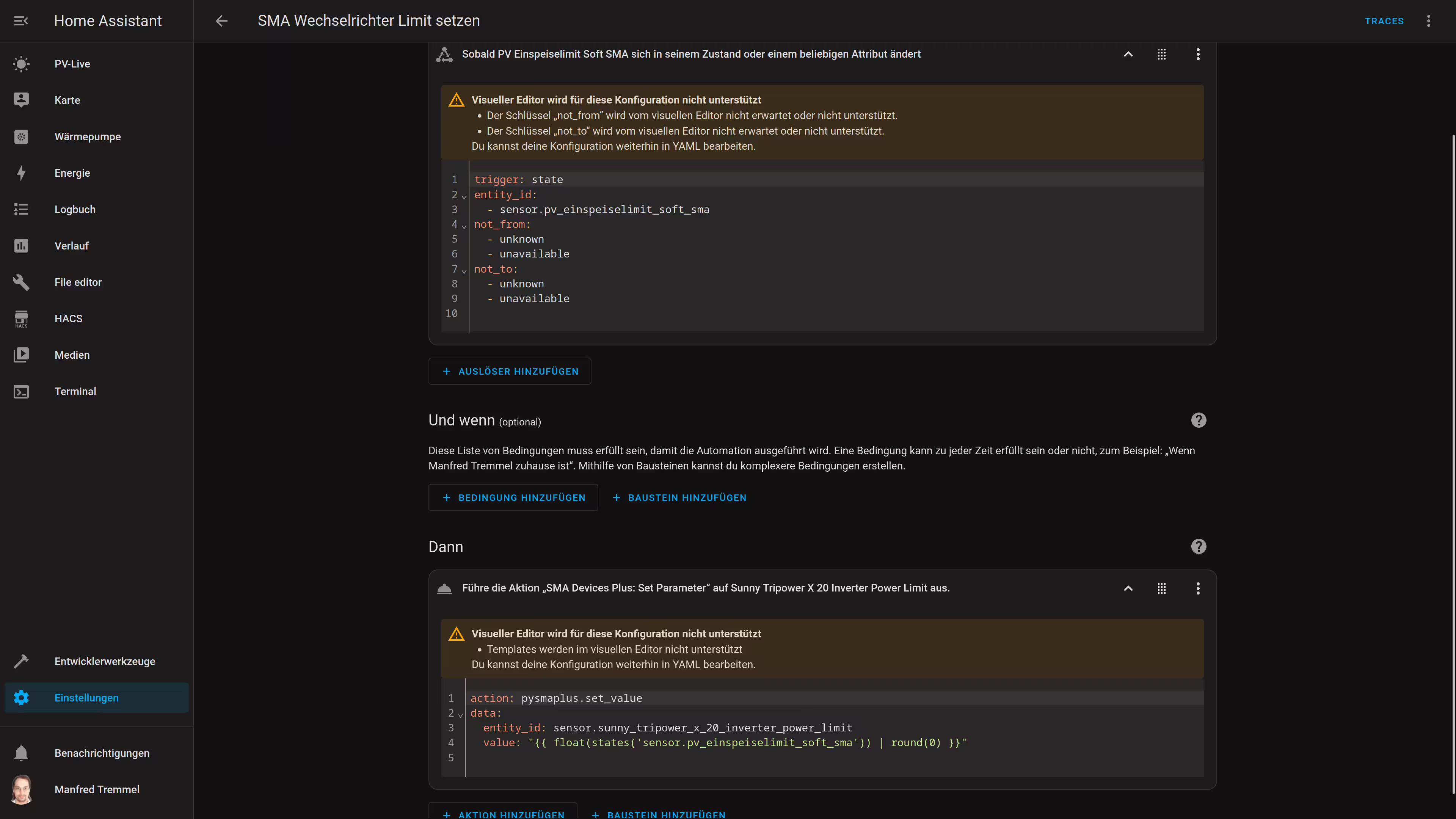Click the Einstellungen gear icon
The height and width of the screenshot is (819, 1456).
coord(21,698)
